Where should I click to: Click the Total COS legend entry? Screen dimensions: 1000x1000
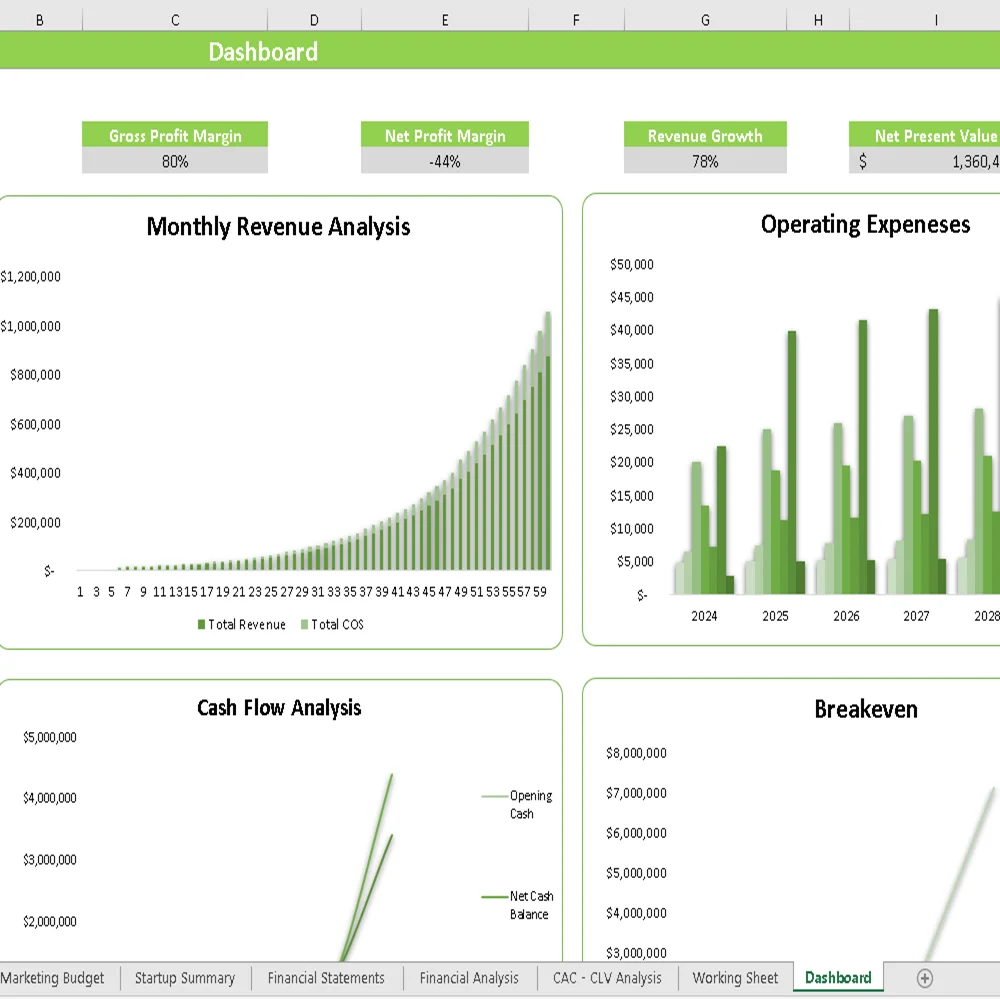[336, 624]
